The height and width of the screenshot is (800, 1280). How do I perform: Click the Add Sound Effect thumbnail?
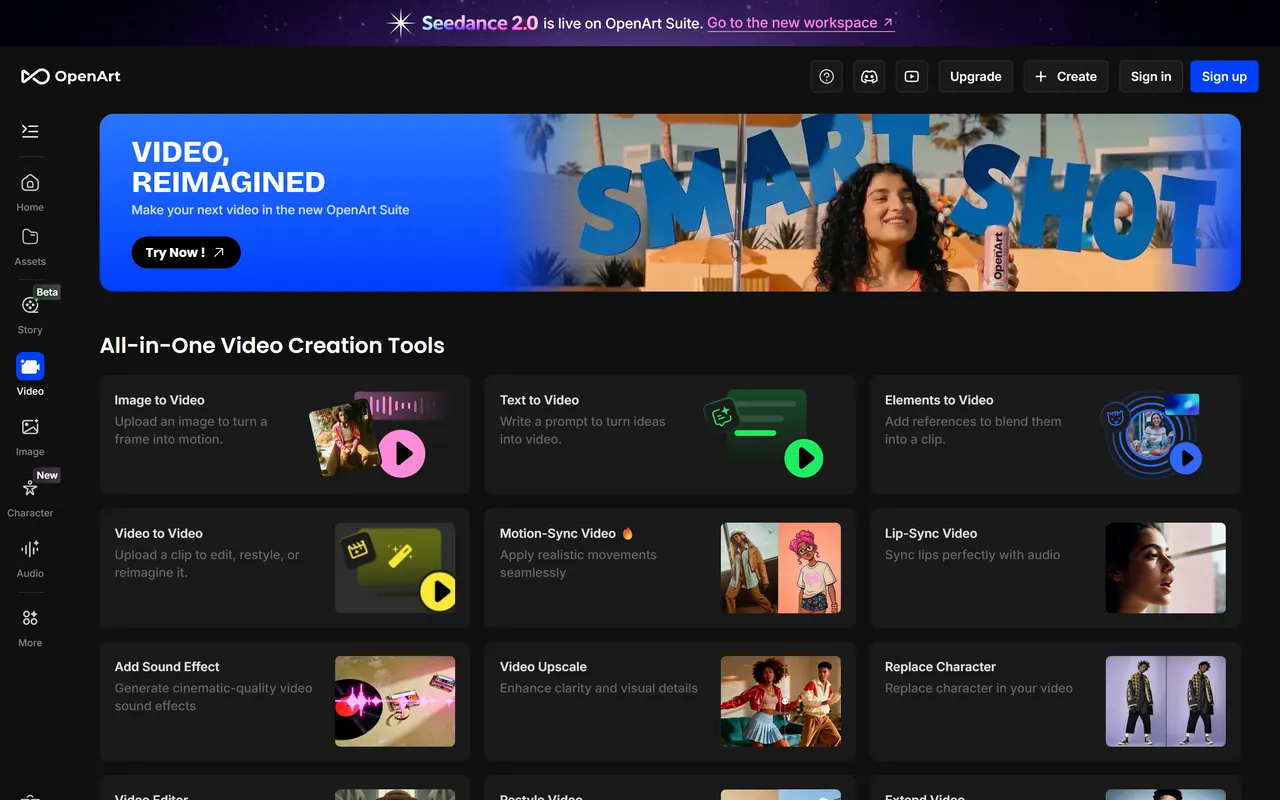395,701
